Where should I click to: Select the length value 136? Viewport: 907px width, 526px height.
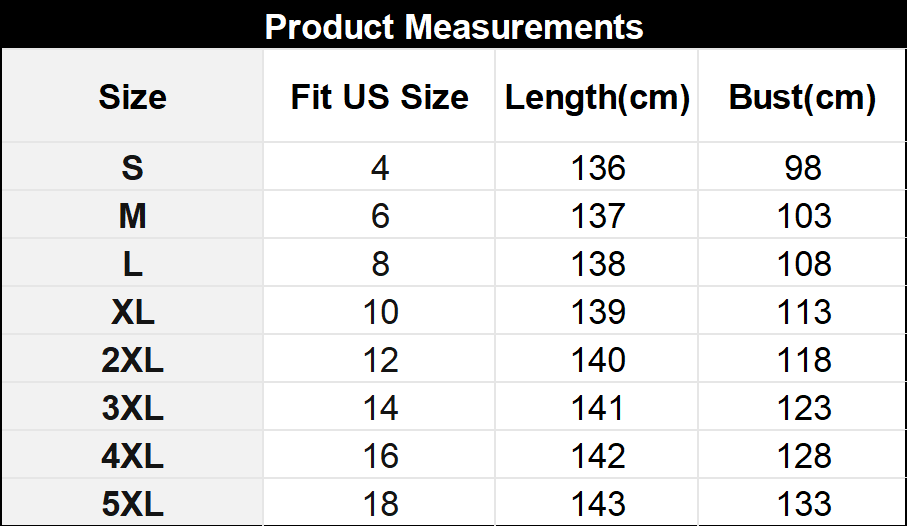click(x=598, y=168)
